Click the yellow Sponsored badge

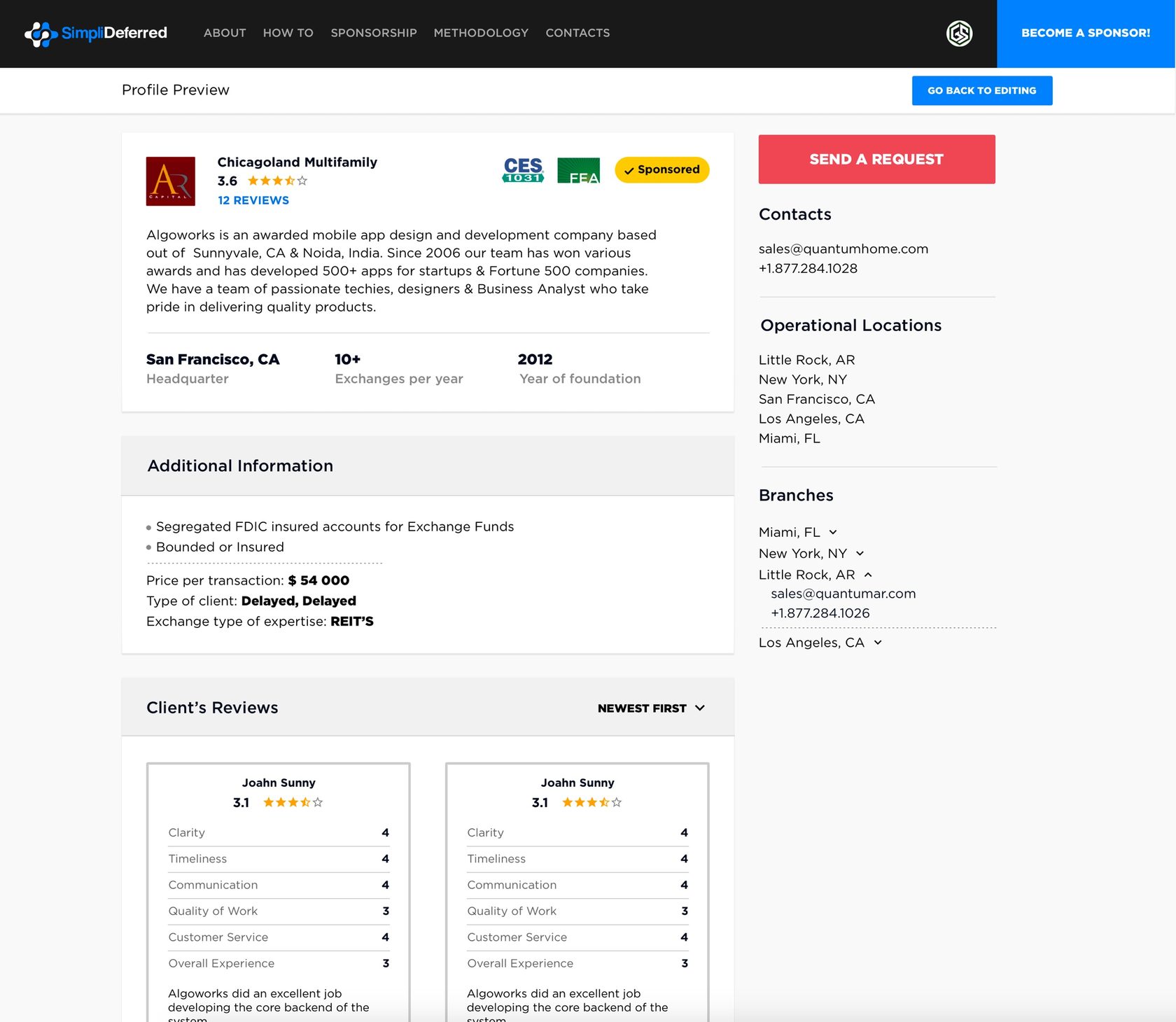point(661,170)
